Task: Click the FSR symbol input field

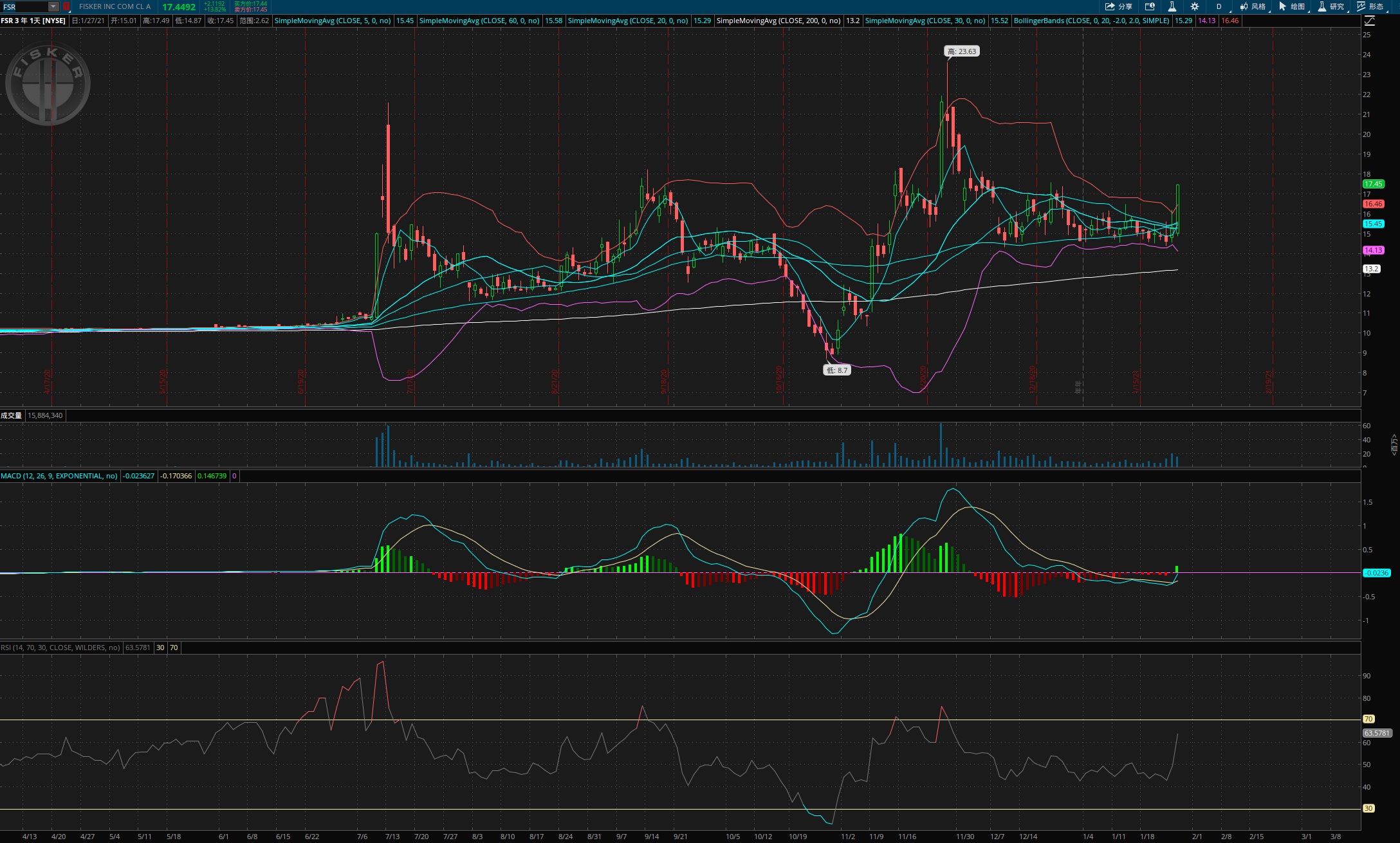Action: (25, 6)
